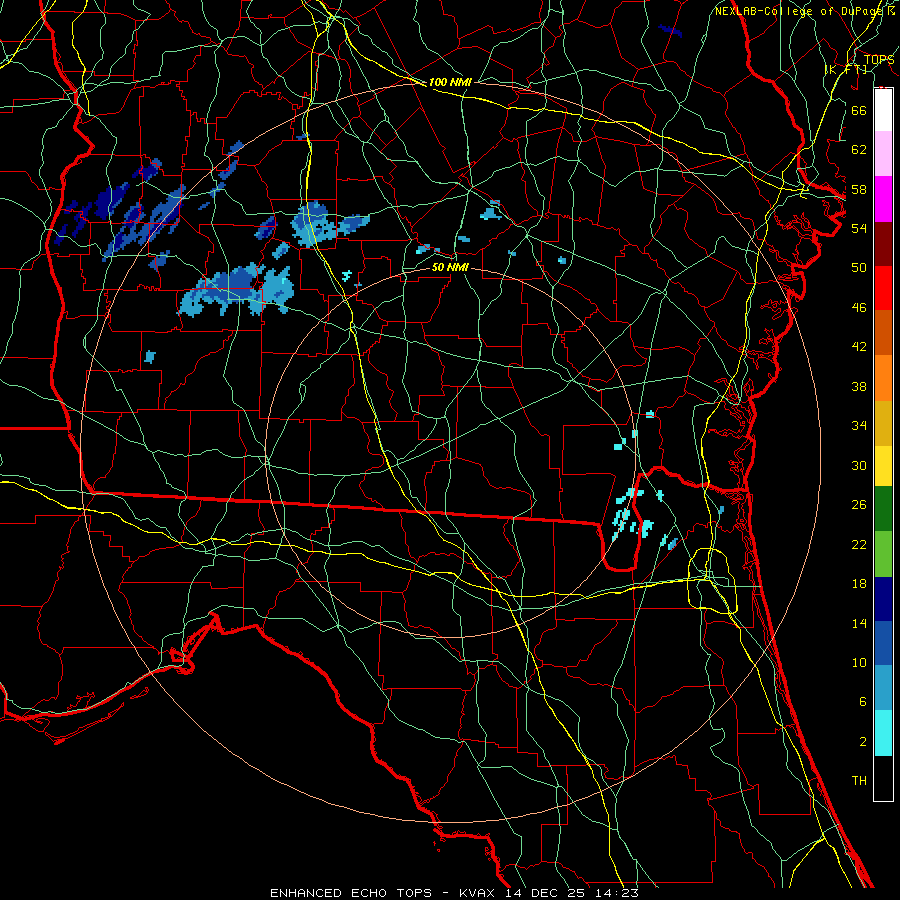
Task: Click the legend value '30'
Action: pos(859,465)
